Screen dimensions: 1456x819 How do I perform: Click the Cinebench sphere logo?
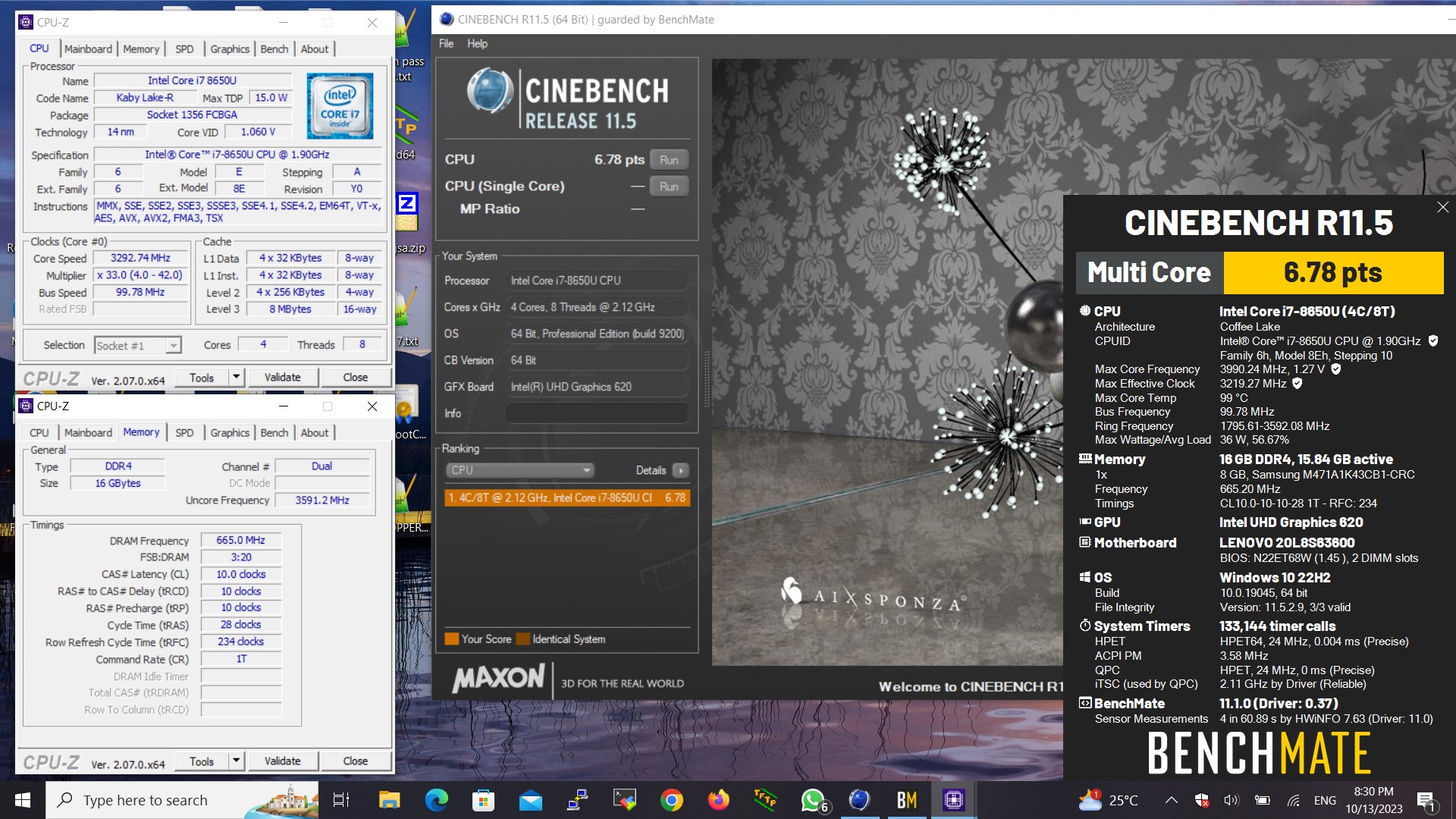pos(490,91)
